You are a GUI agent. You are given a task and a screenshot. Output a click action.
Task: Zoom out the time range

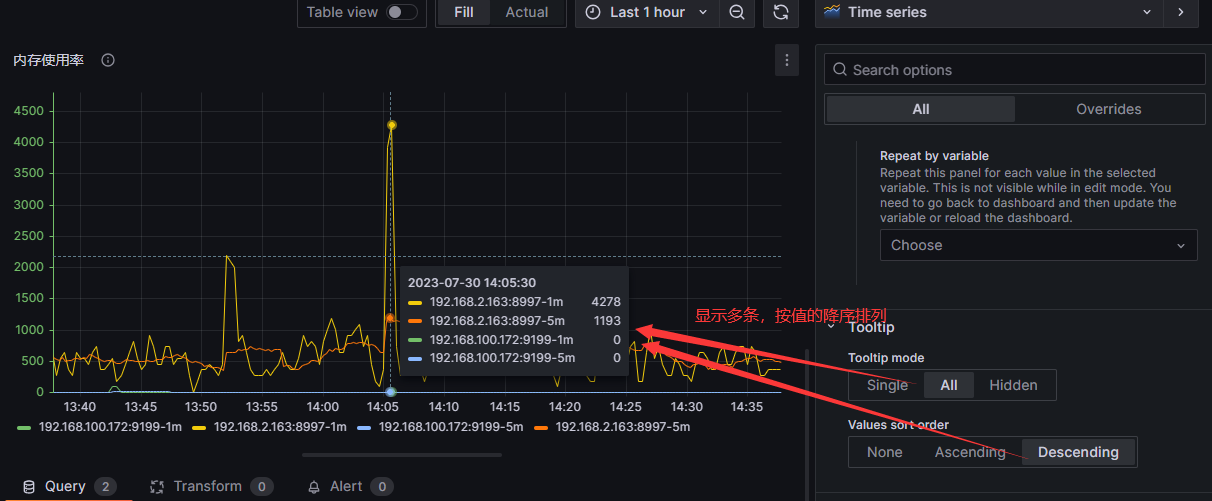(x=737, y=12)
